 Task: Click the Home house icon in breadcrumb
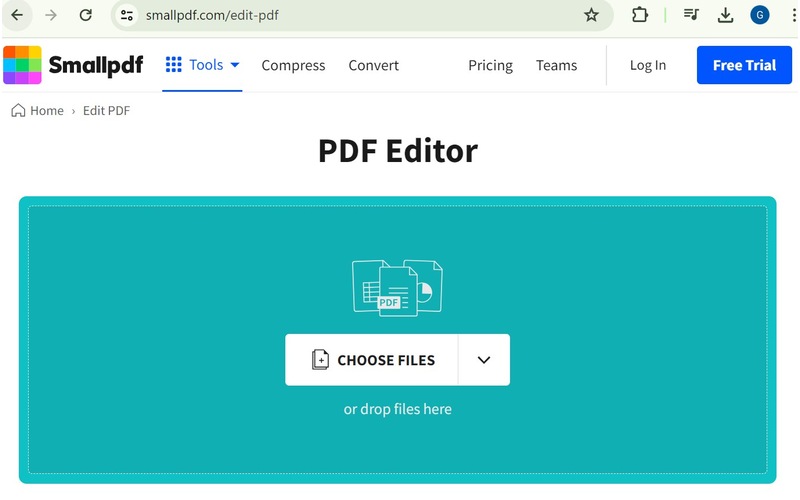point(18,110)
